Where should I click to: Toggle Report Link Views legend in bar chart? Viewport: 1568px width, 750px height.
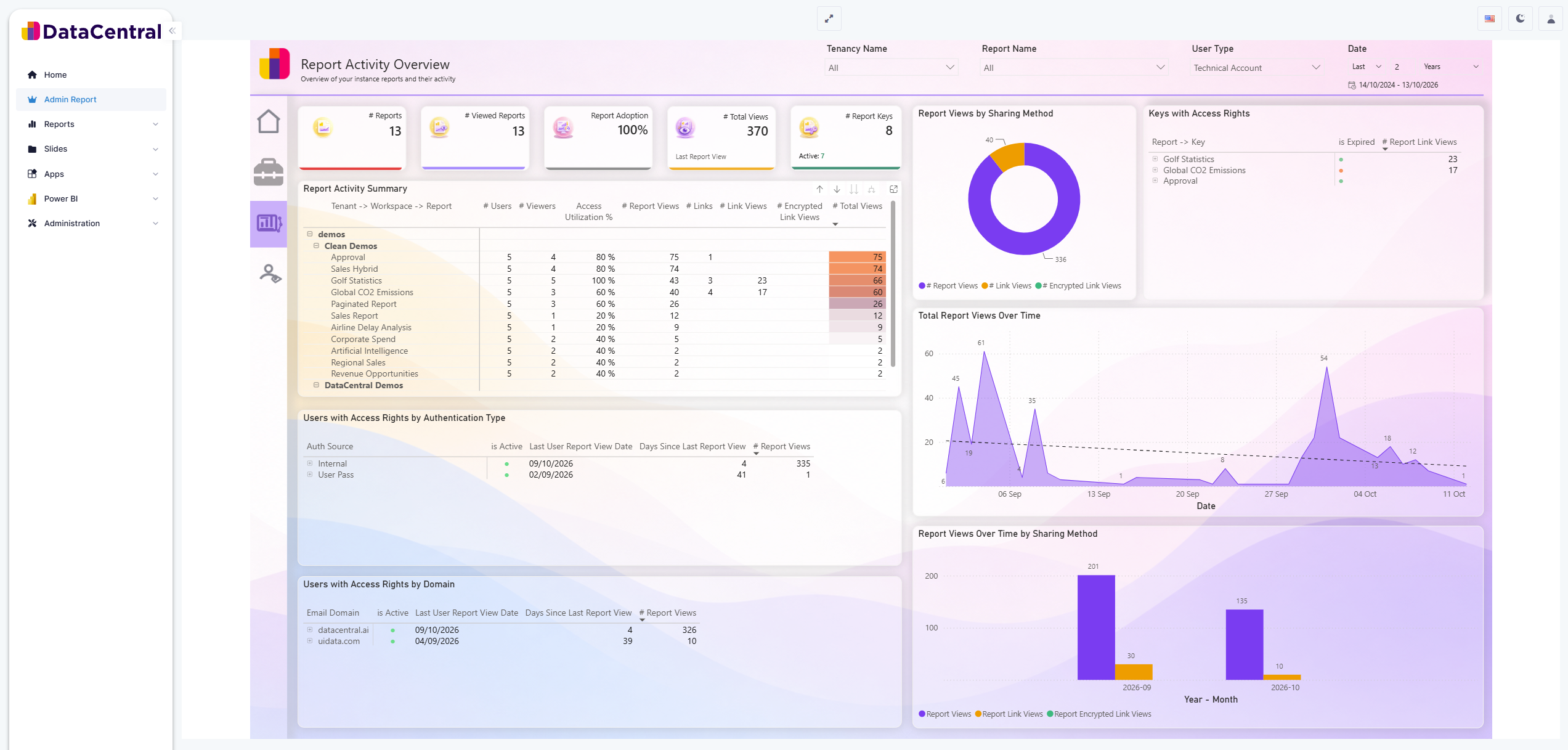[x=1009, y=714]
